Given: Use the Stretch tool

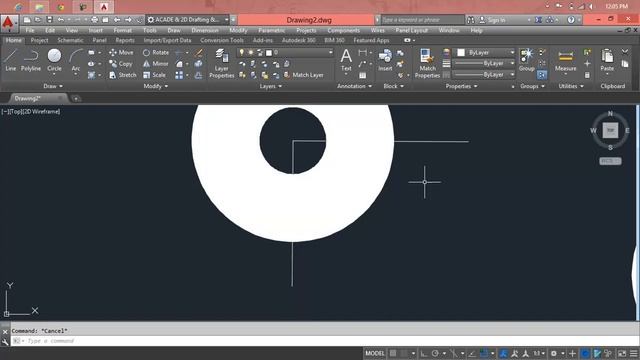Looking at the screenshot, I should coord(122,75).
